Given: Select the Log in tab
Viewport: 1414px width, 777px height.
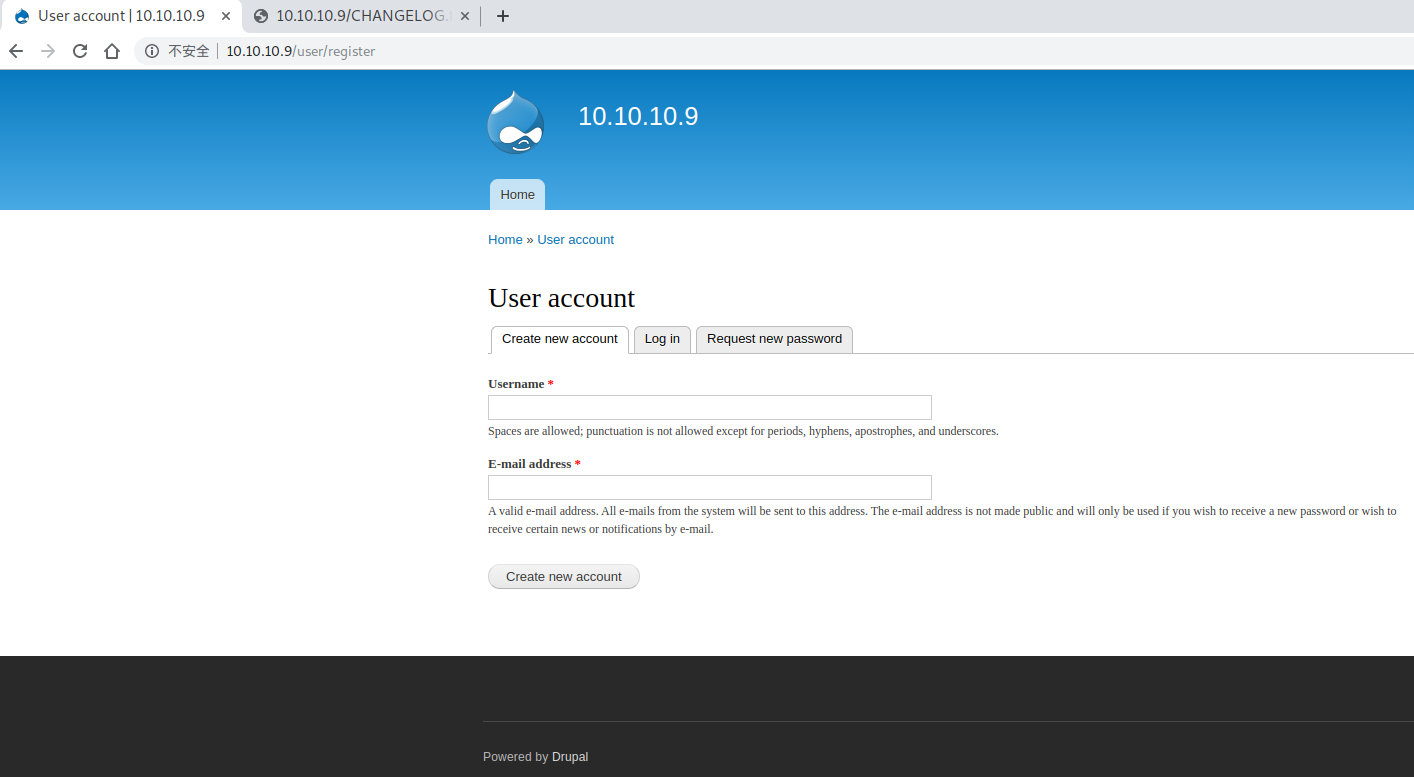Looking at the screenshot, I should [662, 339].
